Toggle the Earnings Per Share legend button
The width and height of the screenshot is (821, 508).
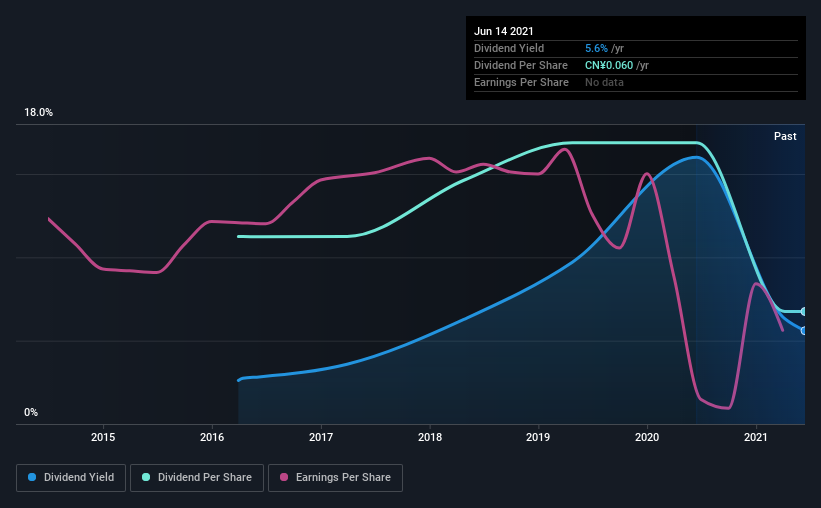tap(335, 478)
